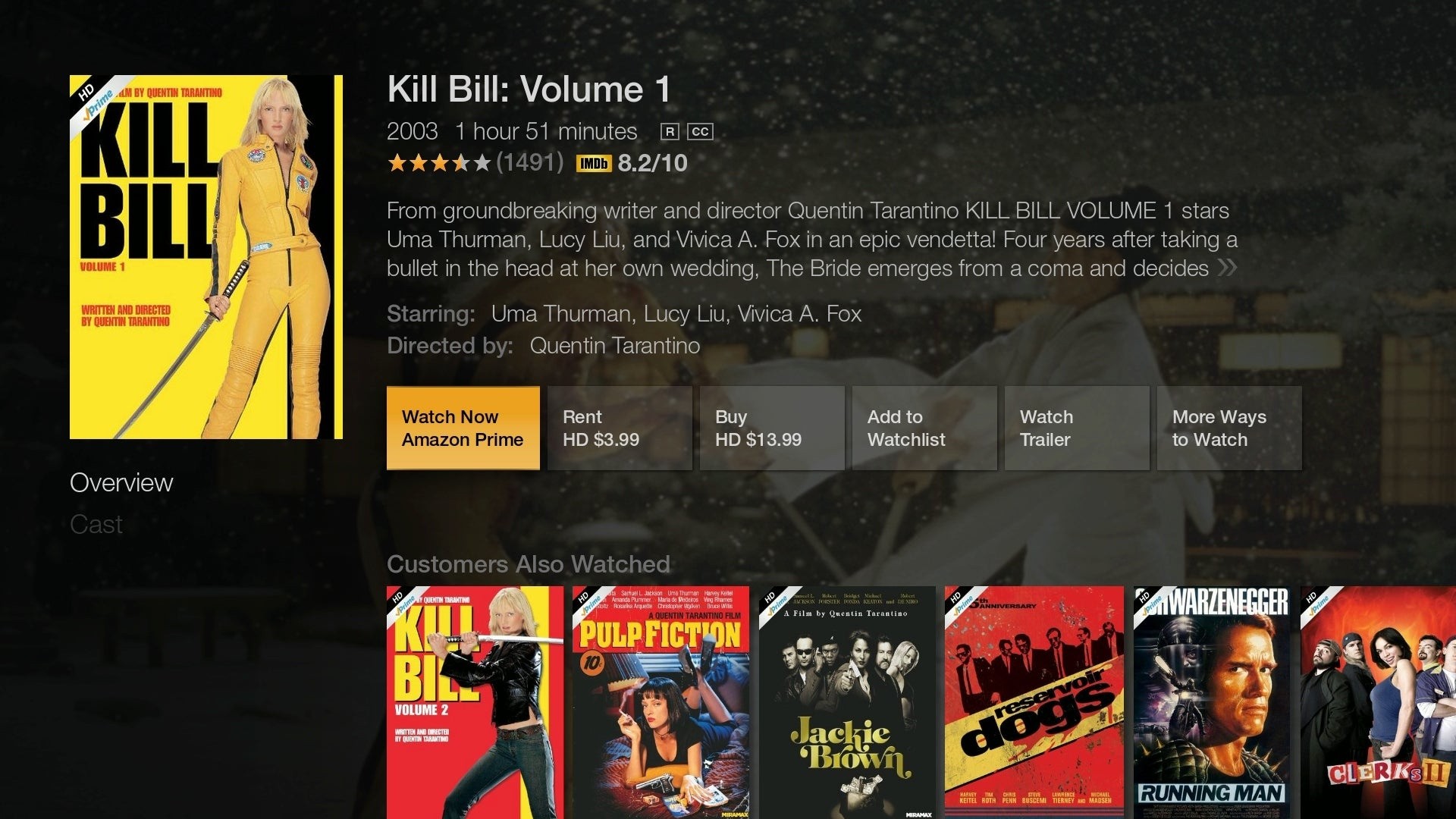This screenshot has width=1456, height=819.
Task: Select the Jackie Brown poster
Action: [846, 702]
